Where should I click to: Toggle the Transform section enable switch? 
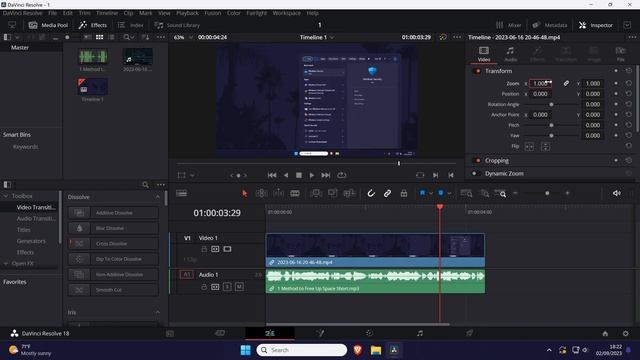[476, 71]
